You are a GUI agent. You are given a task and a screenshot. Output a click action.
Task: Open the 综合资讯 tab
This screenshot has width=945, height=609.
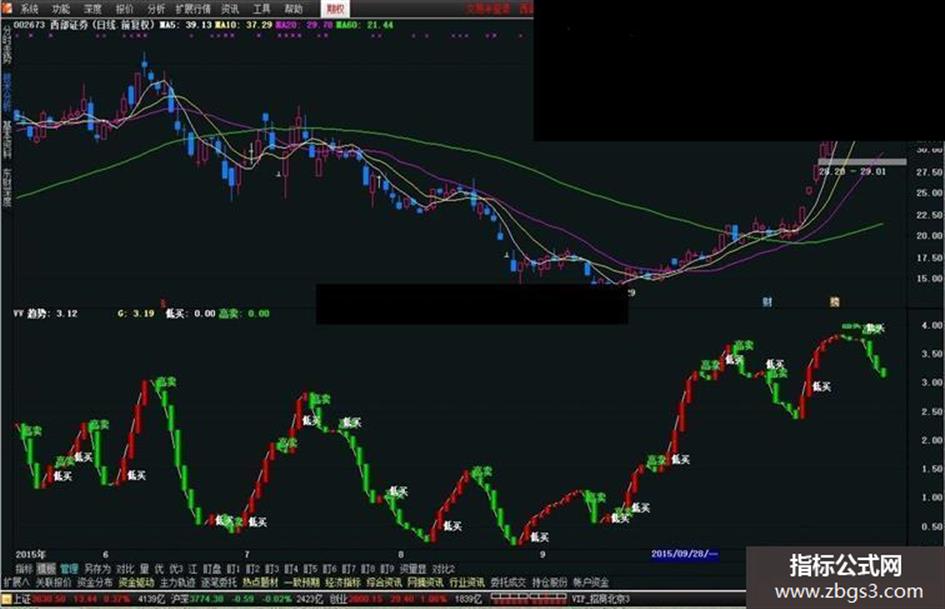point(384,582)
